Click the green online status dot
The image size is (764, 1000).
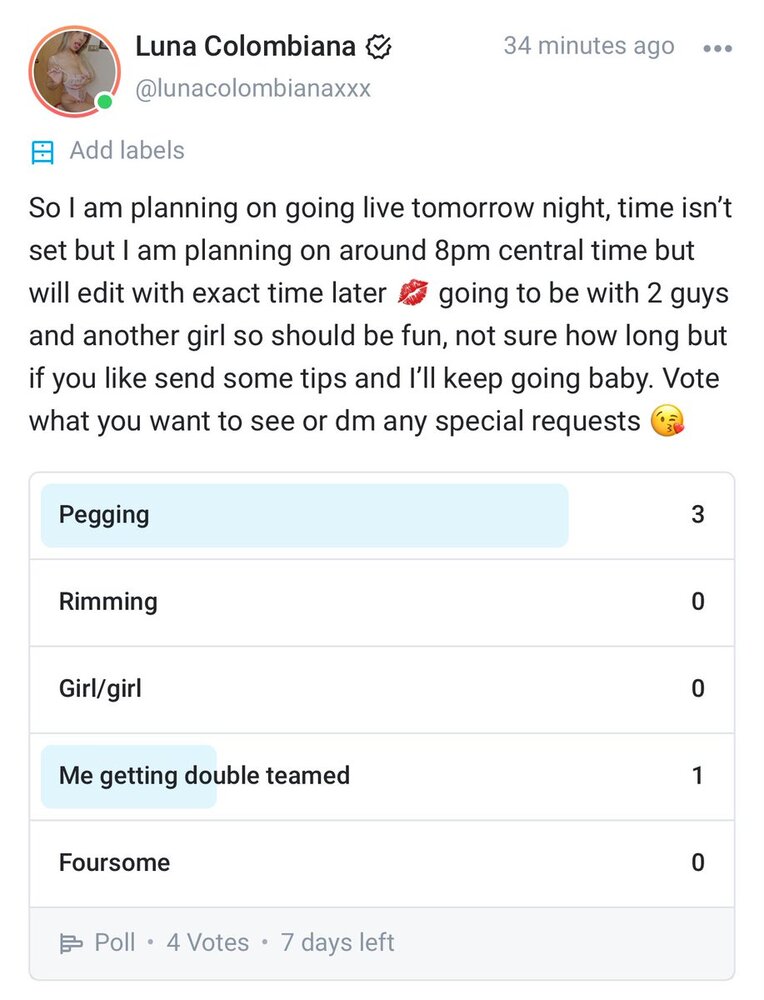[104, 102]
